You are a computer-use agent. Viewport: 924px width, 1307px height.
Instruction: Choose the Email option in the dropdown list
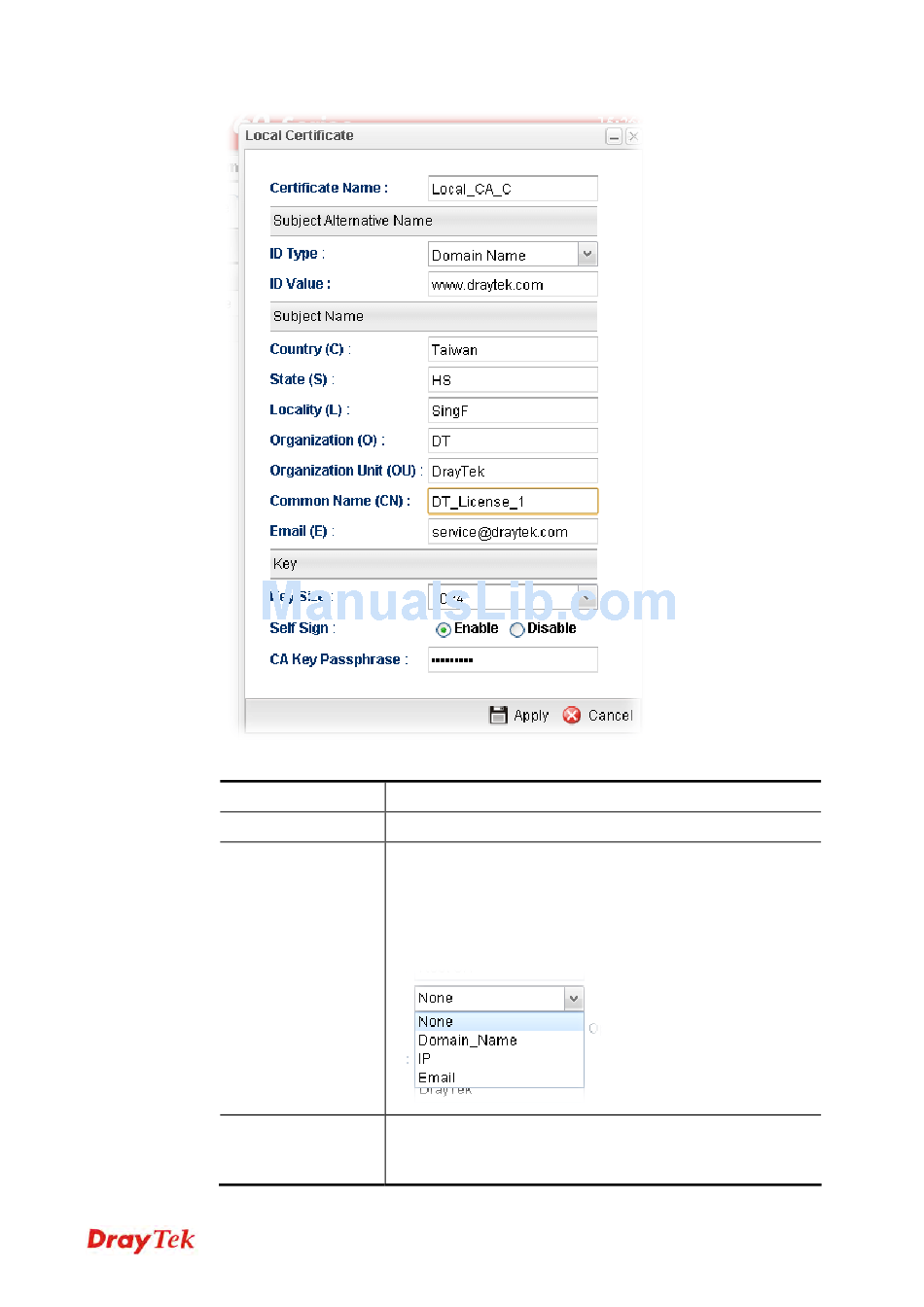[x=499, y=1077]
